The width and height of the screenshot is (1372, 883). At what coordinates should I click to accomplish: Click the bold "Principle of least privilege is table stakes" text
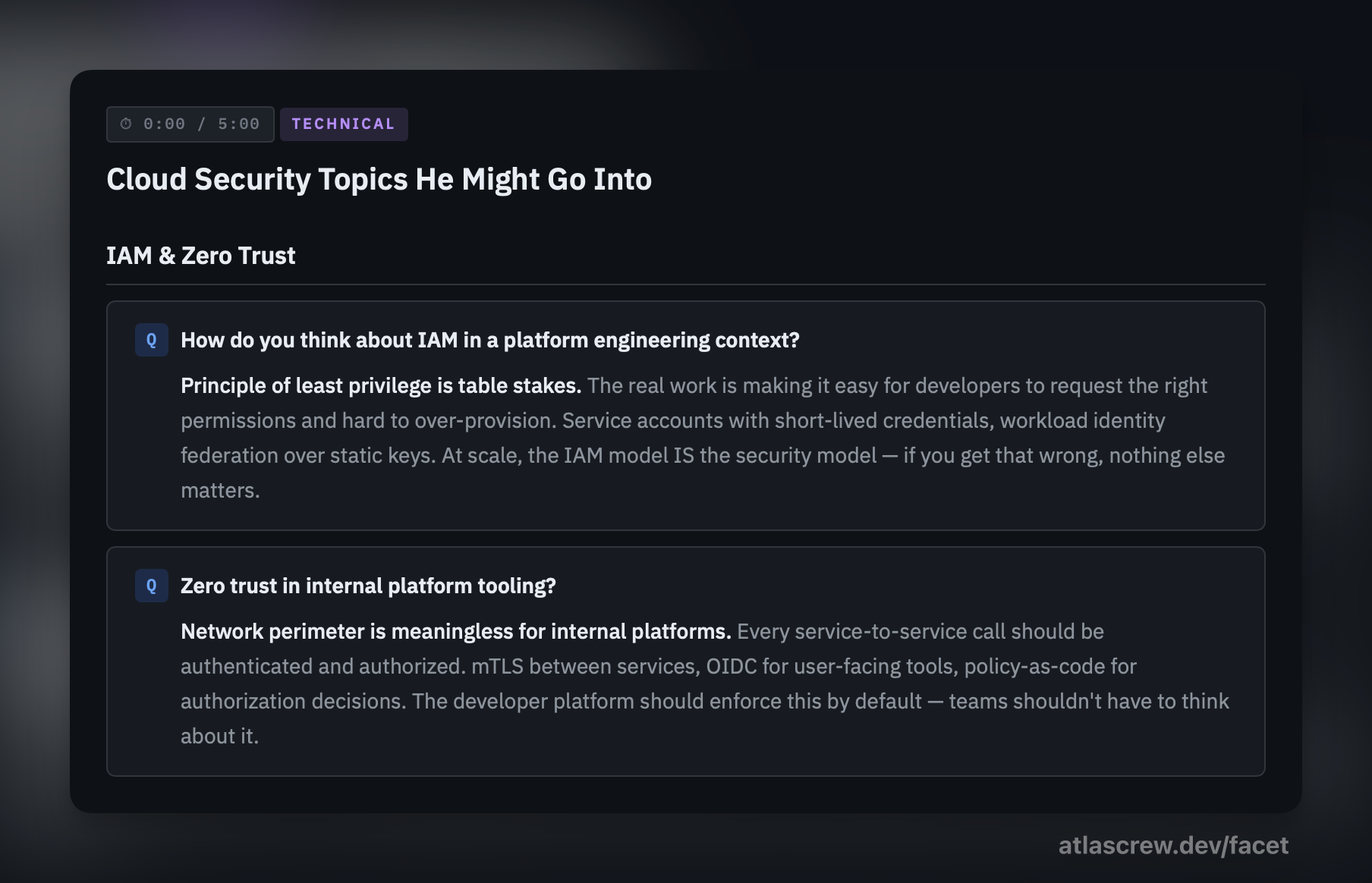point(380,385)
